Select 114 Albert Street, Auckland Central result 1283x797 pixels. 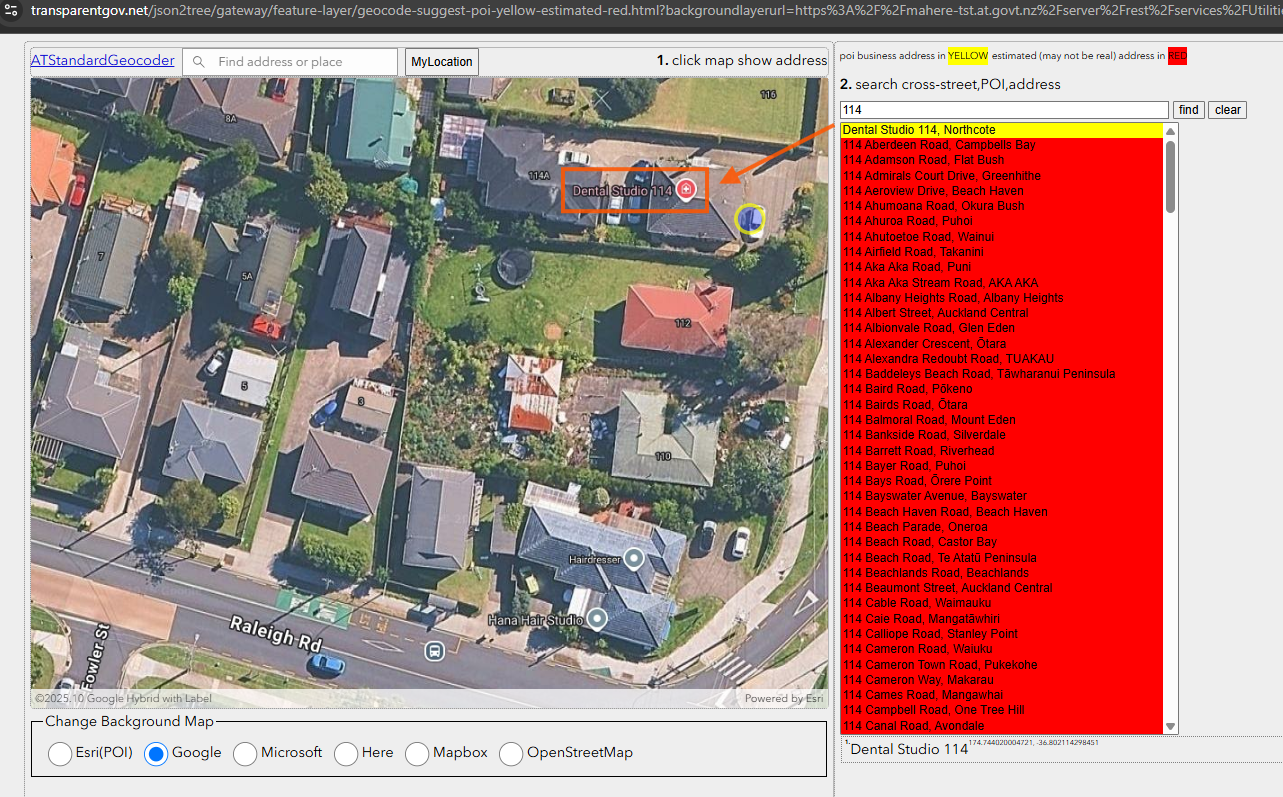pos(935,313)
